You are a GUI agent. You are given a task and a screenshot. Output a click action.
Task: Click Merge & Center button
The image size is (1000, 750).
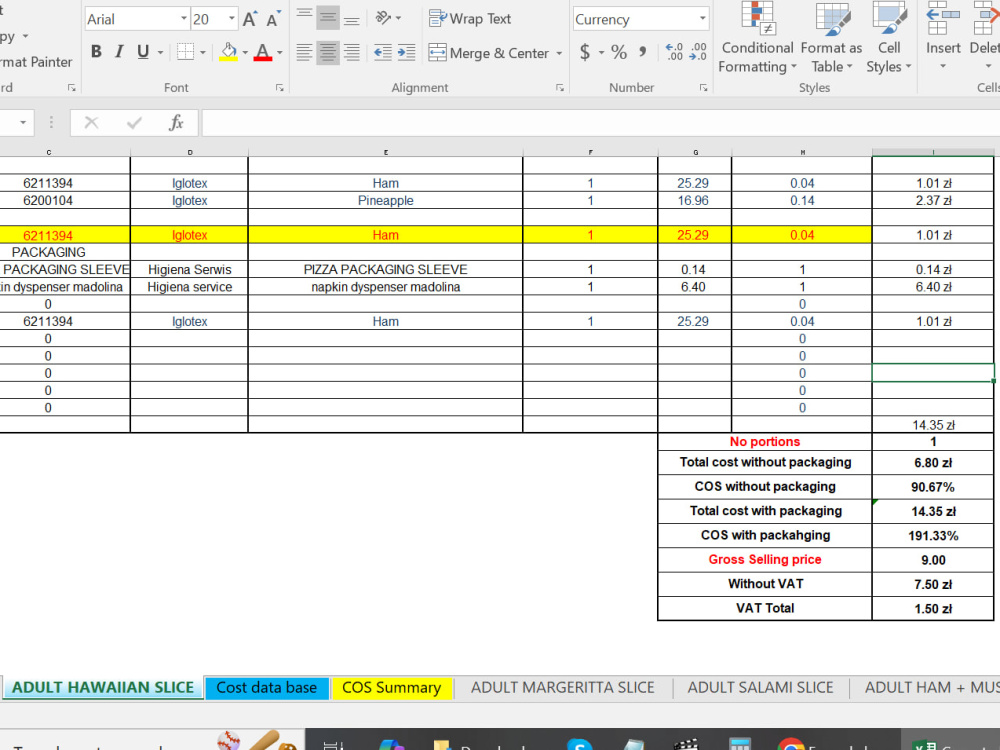click(489, 53)
